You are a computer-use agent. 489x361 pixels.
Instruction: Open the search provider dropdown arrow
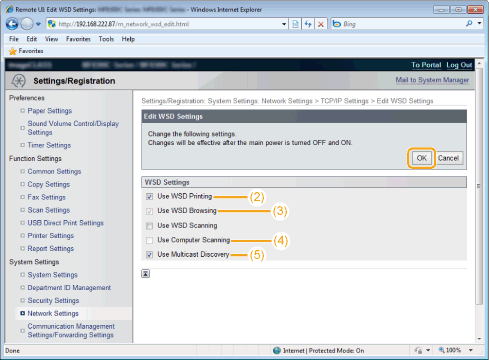[x=479, y=23]
